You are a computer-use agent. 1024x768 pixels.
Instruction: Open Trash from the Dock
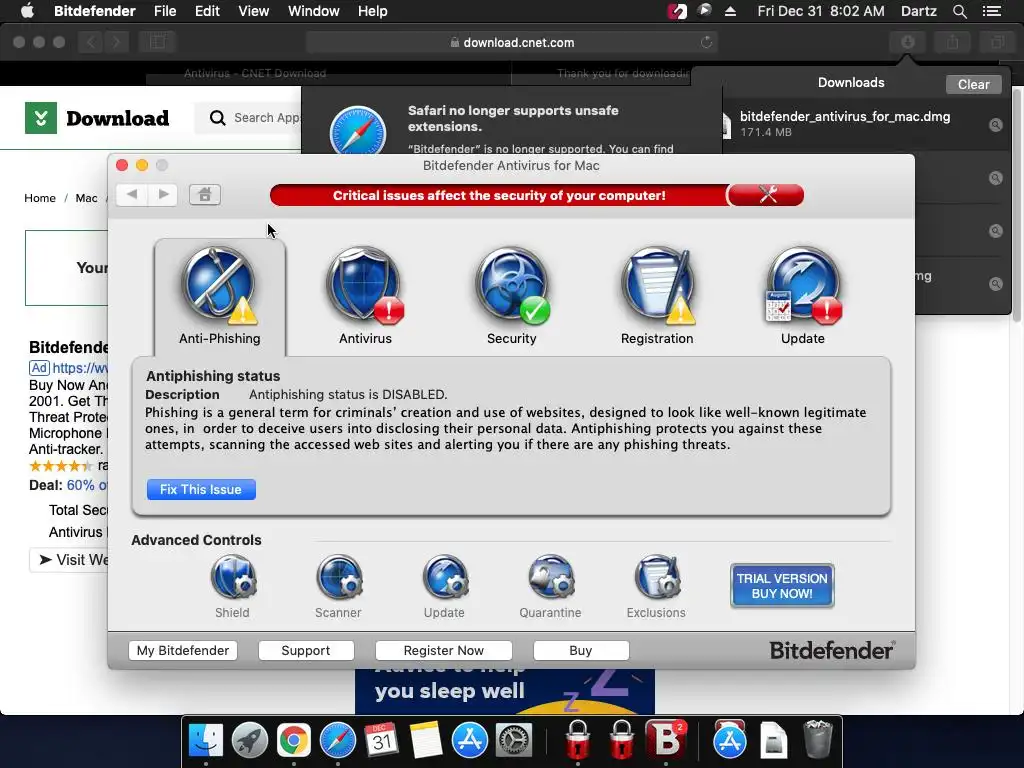tap(818, 741)
